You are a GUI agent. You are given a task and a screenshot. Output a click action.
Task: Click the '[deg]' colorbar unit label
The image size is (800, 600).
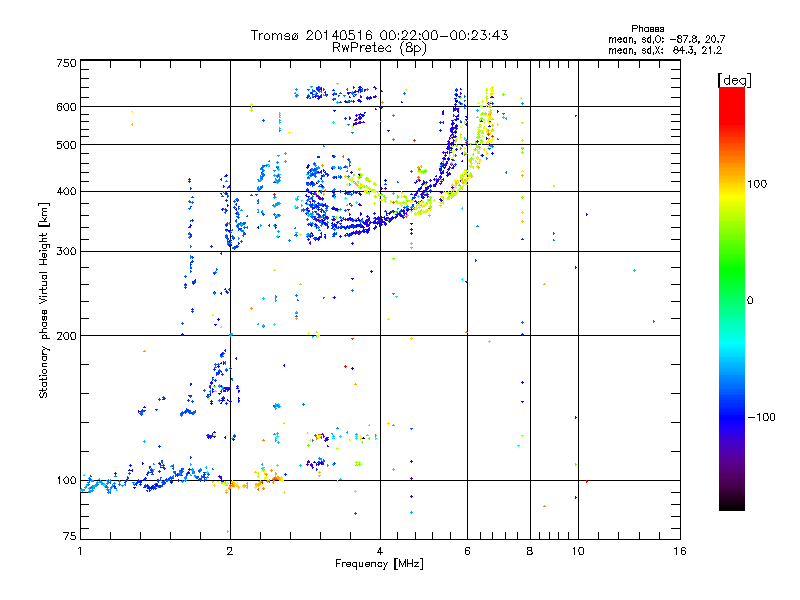[x=734, y=80]
